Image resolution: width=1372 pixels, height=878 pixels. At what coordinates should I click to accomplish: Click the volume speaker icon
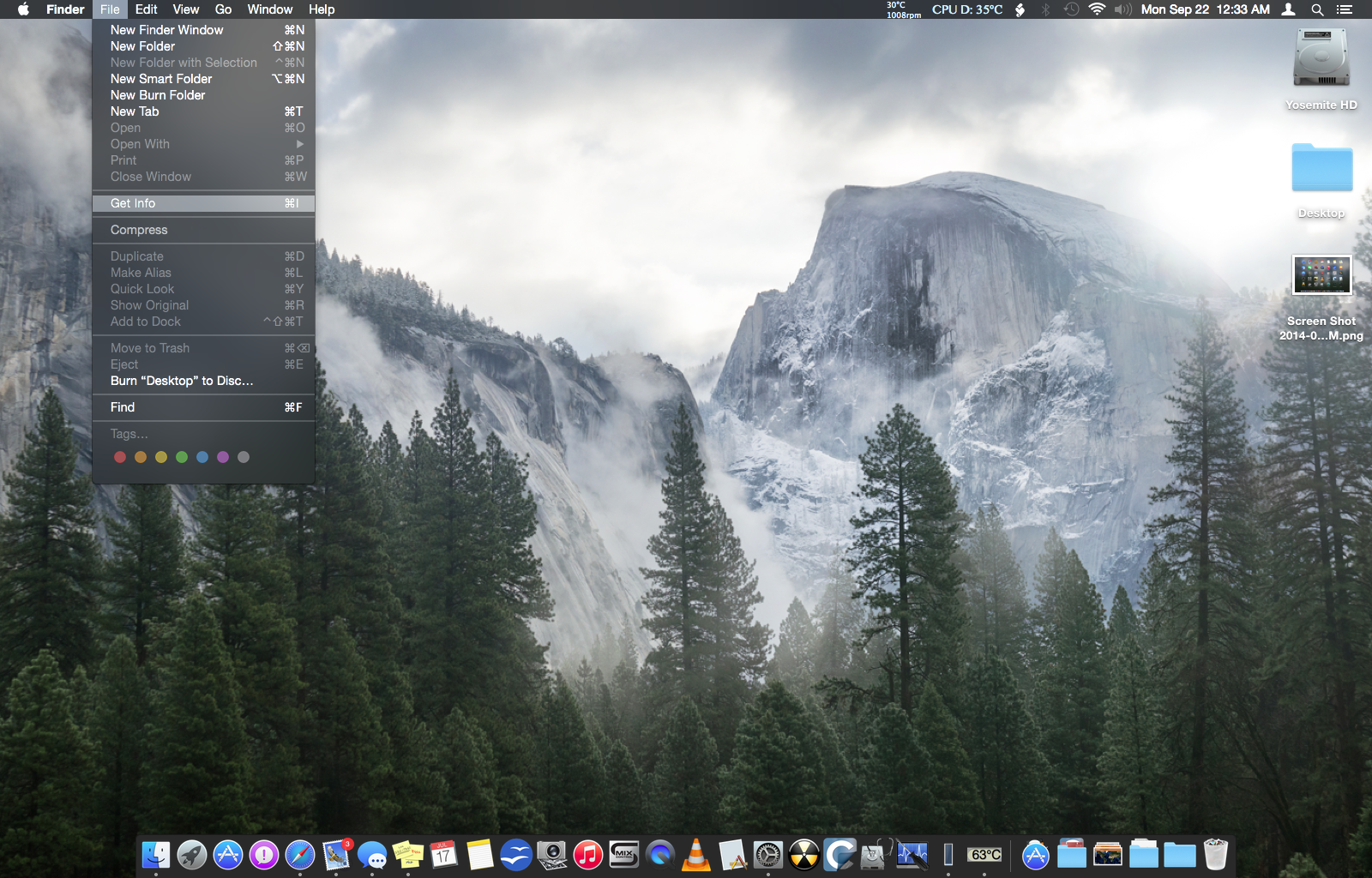pyautogui.click(x=1123, y=9)
